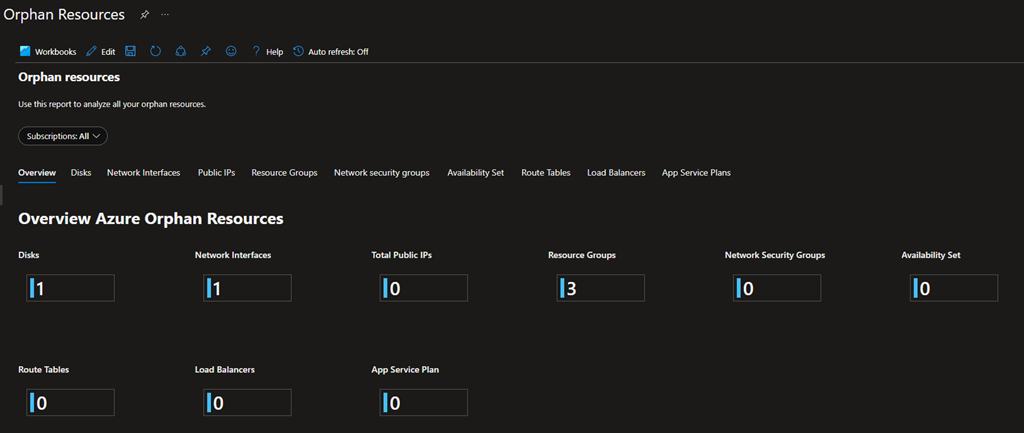The image size is (1024, 433).
Task: Open the Help menu
Action: [267, 51]
